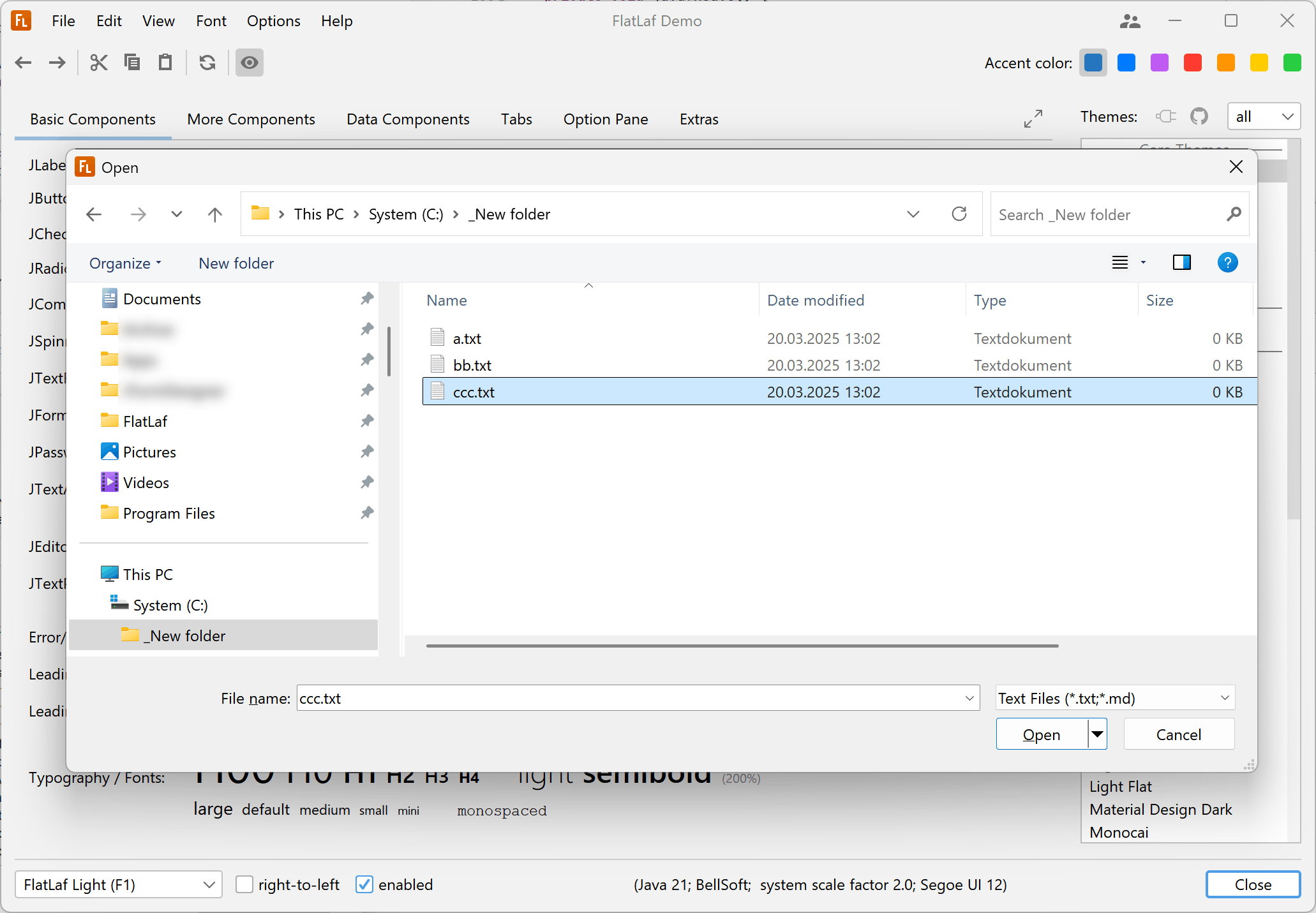The image size is (1316, 913).
Task: Click the Refresh toolbar icon
Action: click(x=207, y=63)
